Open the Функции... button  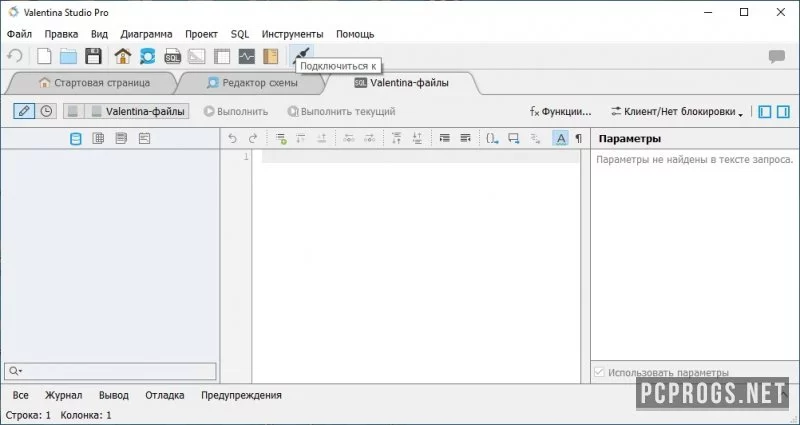(x=561, y=111)
